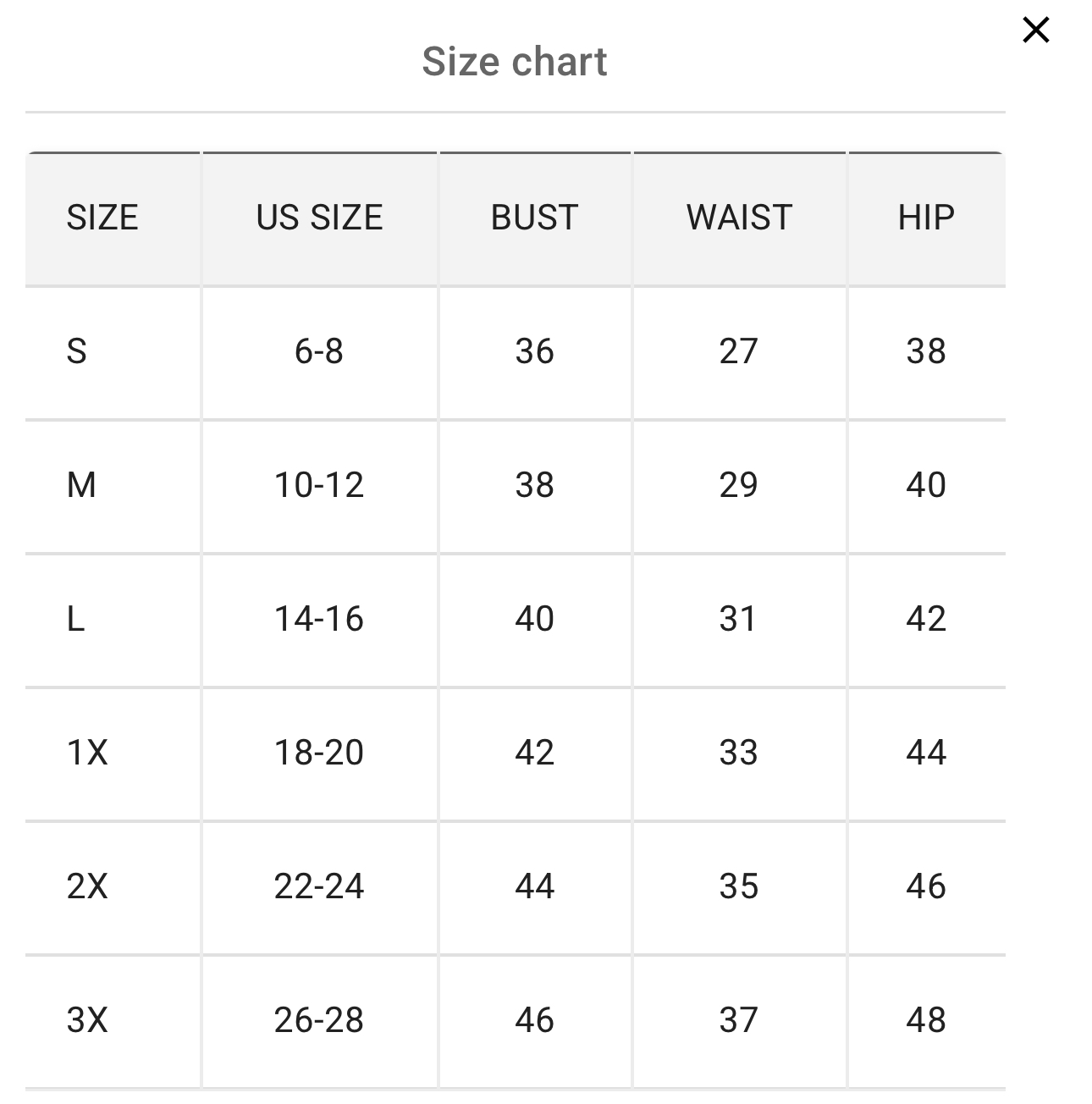Click the 10-12 US size cell

319,485
